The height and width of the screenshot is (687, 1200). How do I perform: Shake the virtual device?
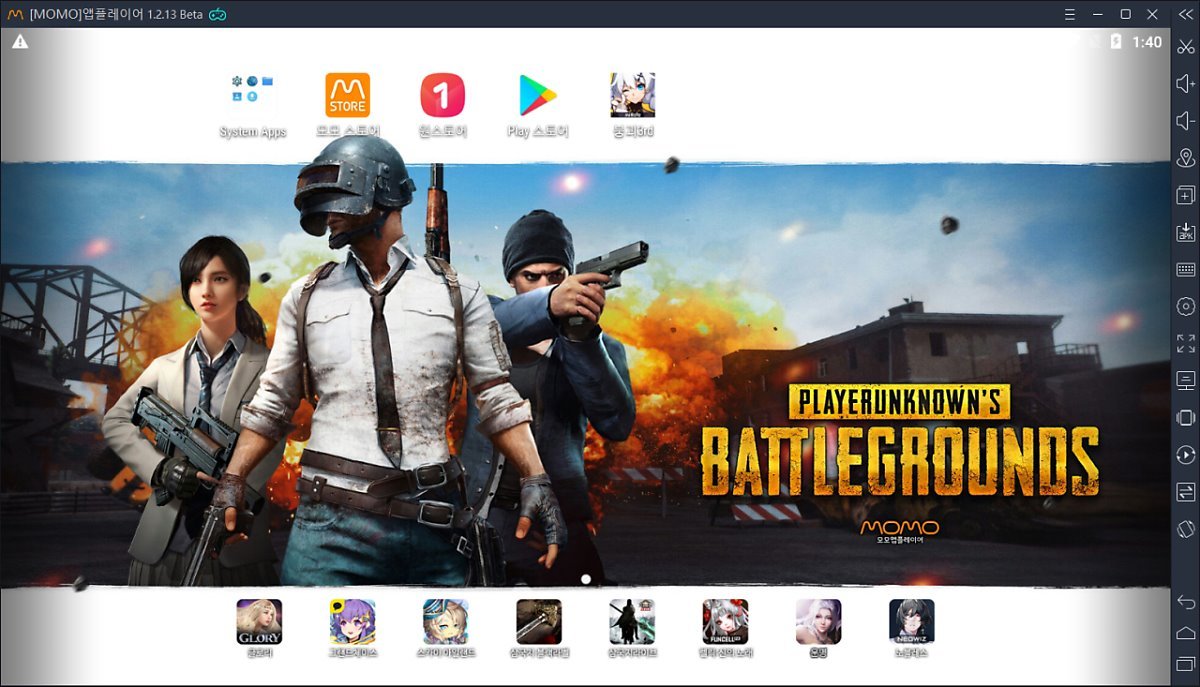1184,416
